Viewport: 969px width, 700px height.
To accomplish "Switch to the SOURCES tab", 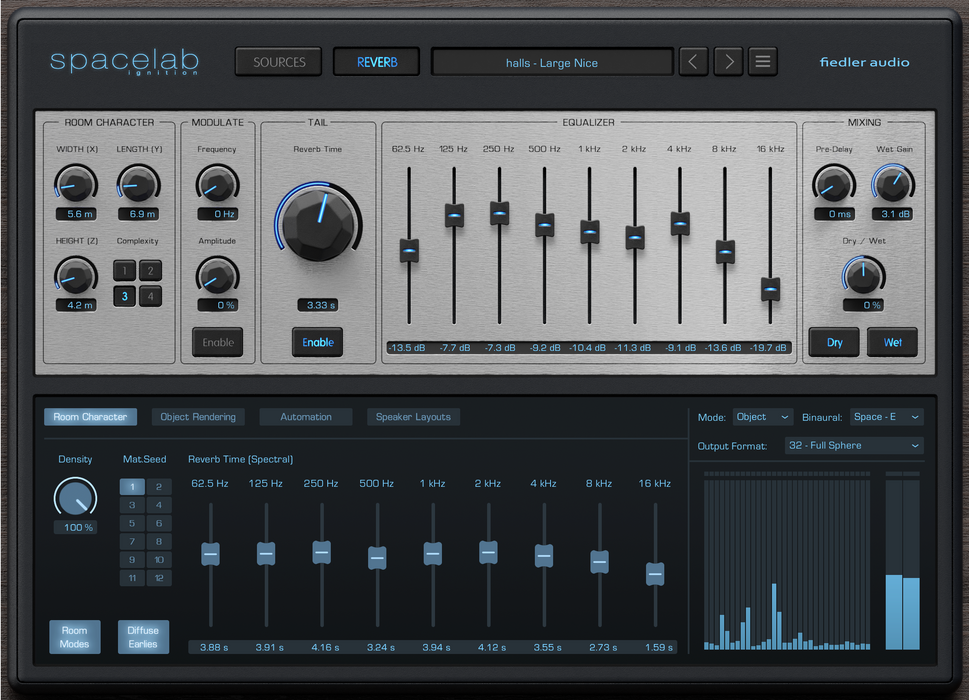I will (x=277, y=61).
